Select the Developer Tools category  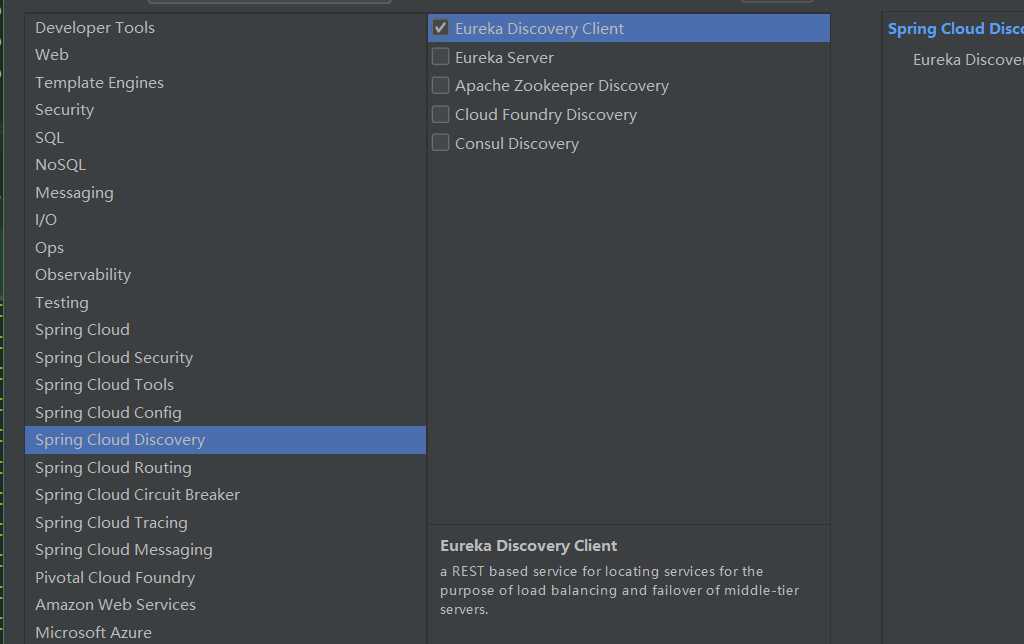(225, 27)
